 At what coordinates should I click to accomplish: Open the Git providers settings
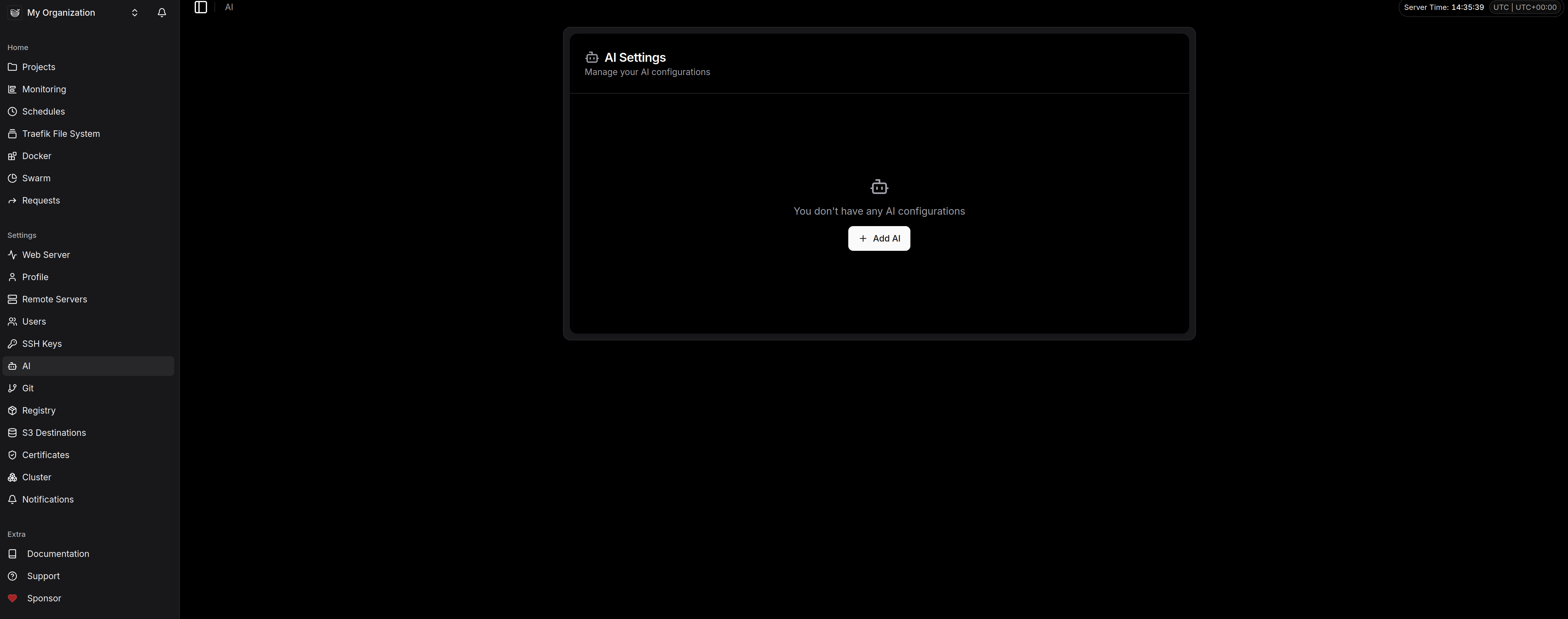click(x=28, y=388)
